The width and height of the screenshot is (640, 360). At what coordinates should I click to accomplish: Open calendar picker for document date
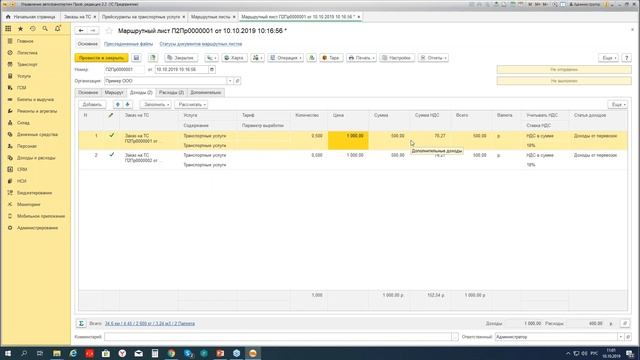[212, 69]
